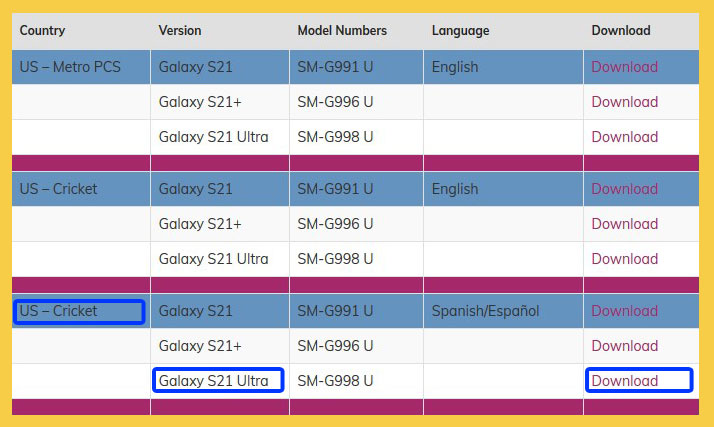Image resolution: width=714 pixels, height=427 pixels.
Task: Open Download link for Cricket Spanish Galaxy S21+
Action: click(x=624, y=346)
